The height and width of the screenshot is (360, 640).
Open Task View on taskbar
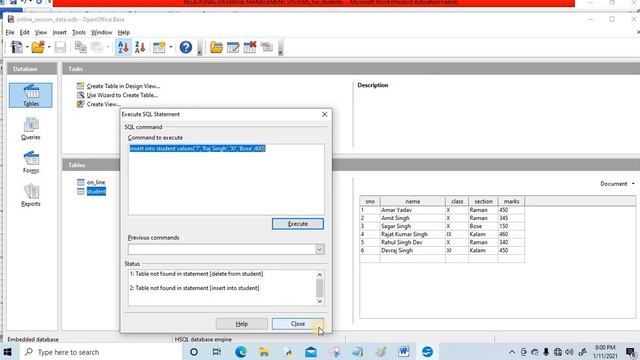pos(217,352)
